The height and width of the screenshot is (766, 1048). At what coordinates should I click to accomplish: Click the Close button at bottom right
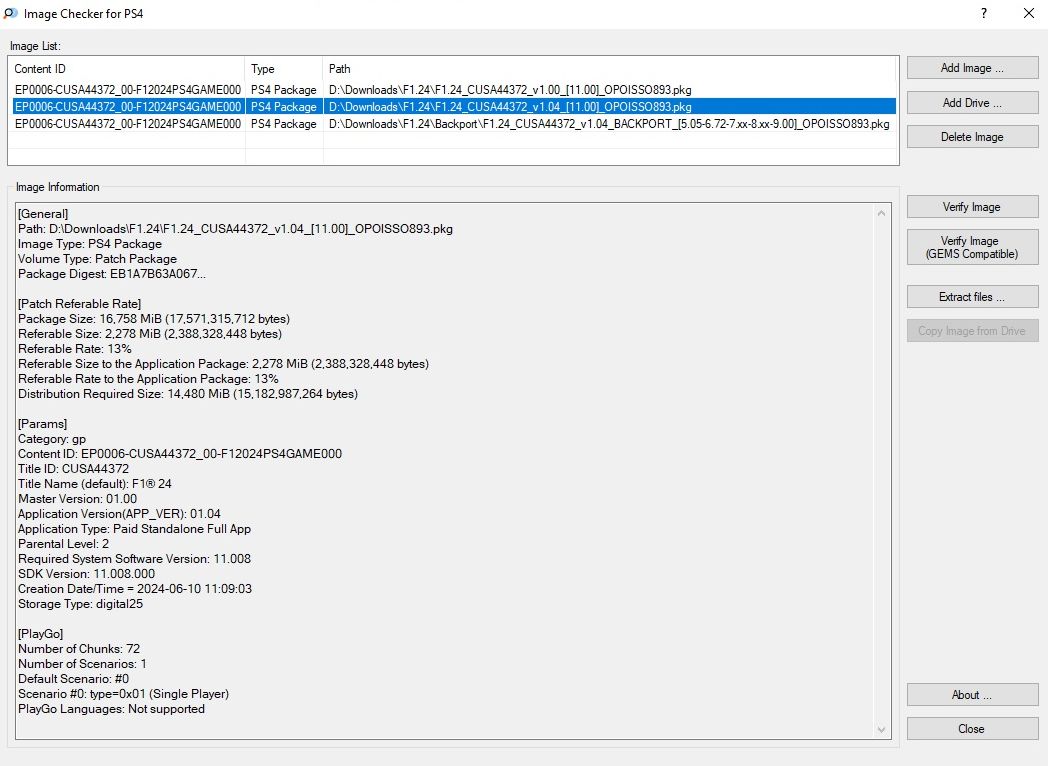tap(972, 729)
